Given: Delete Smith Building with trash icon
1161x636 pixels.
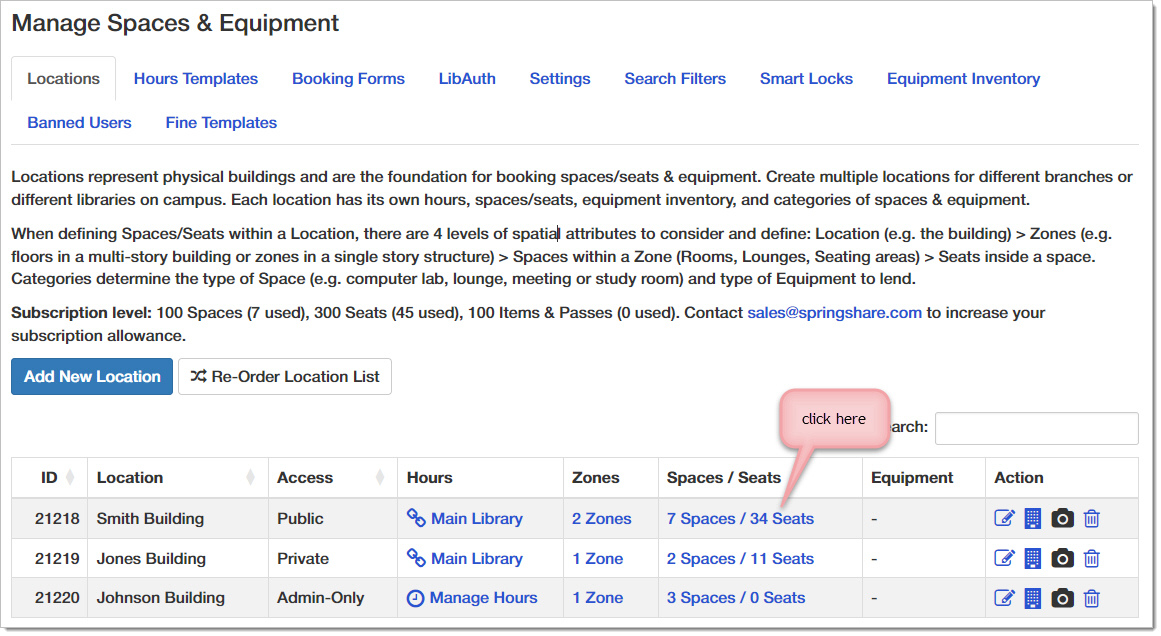Looking at the screenshot, I should click(1092, 518).
